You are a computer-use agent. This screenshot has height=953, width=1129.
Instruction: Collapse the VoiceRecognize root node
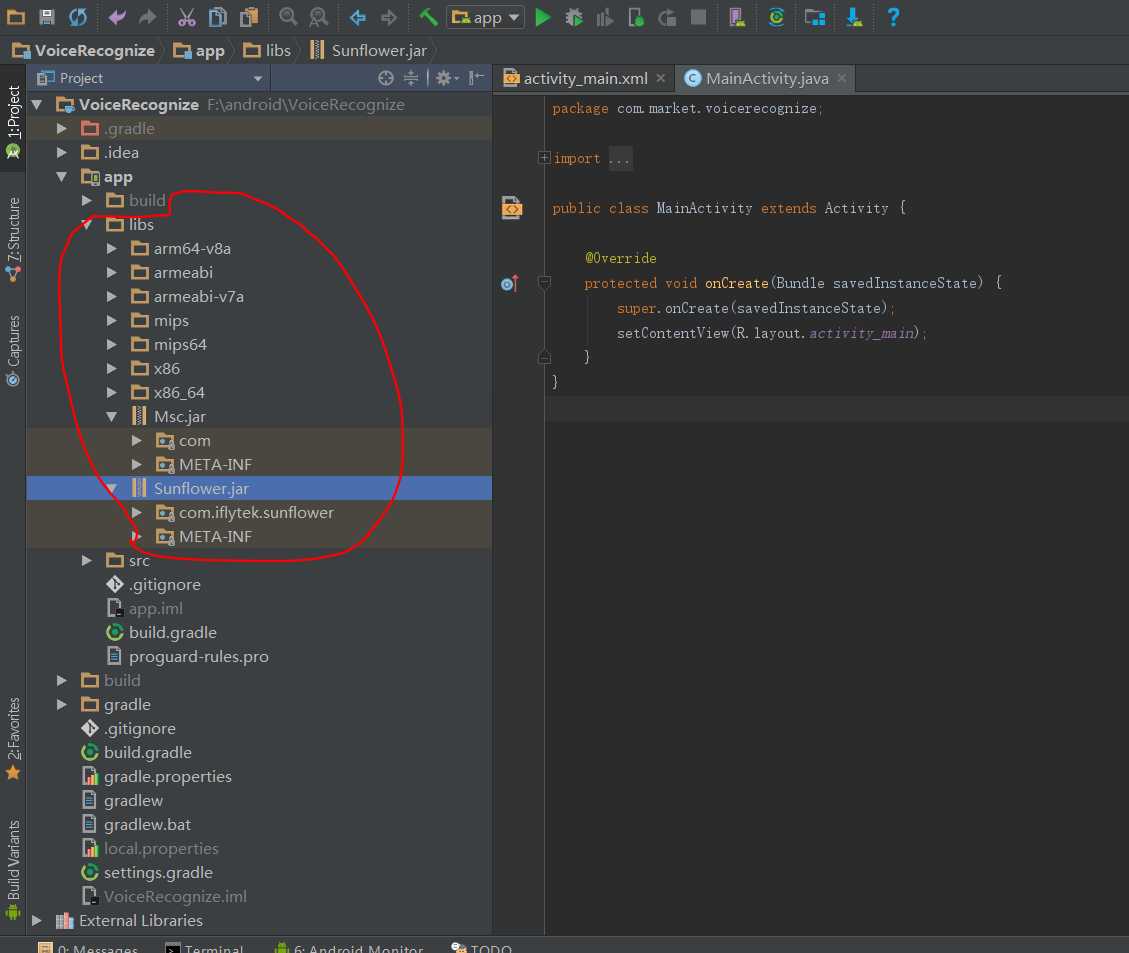click(37, 104)
